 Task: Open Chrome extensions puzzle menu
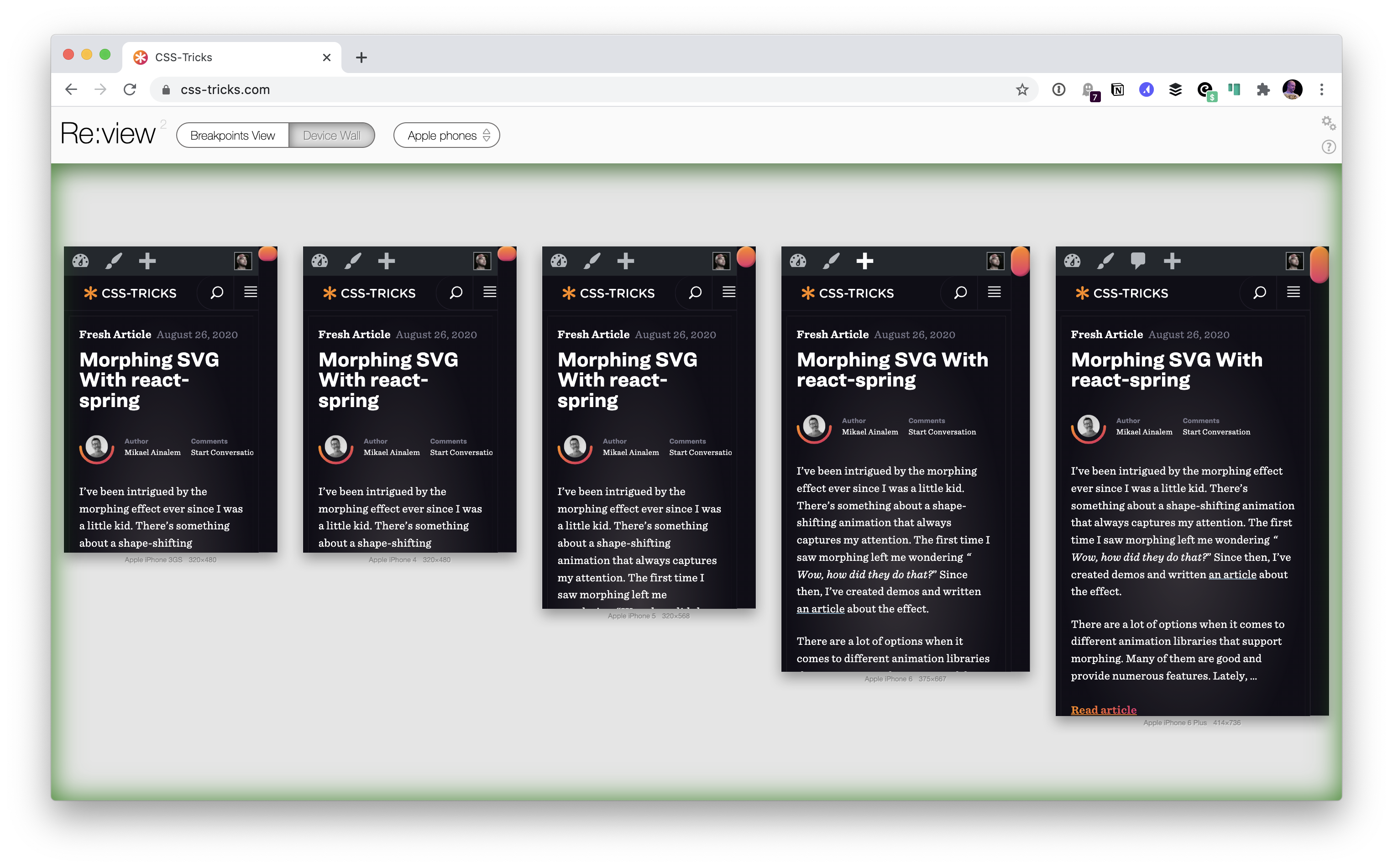coord(1262,89)
